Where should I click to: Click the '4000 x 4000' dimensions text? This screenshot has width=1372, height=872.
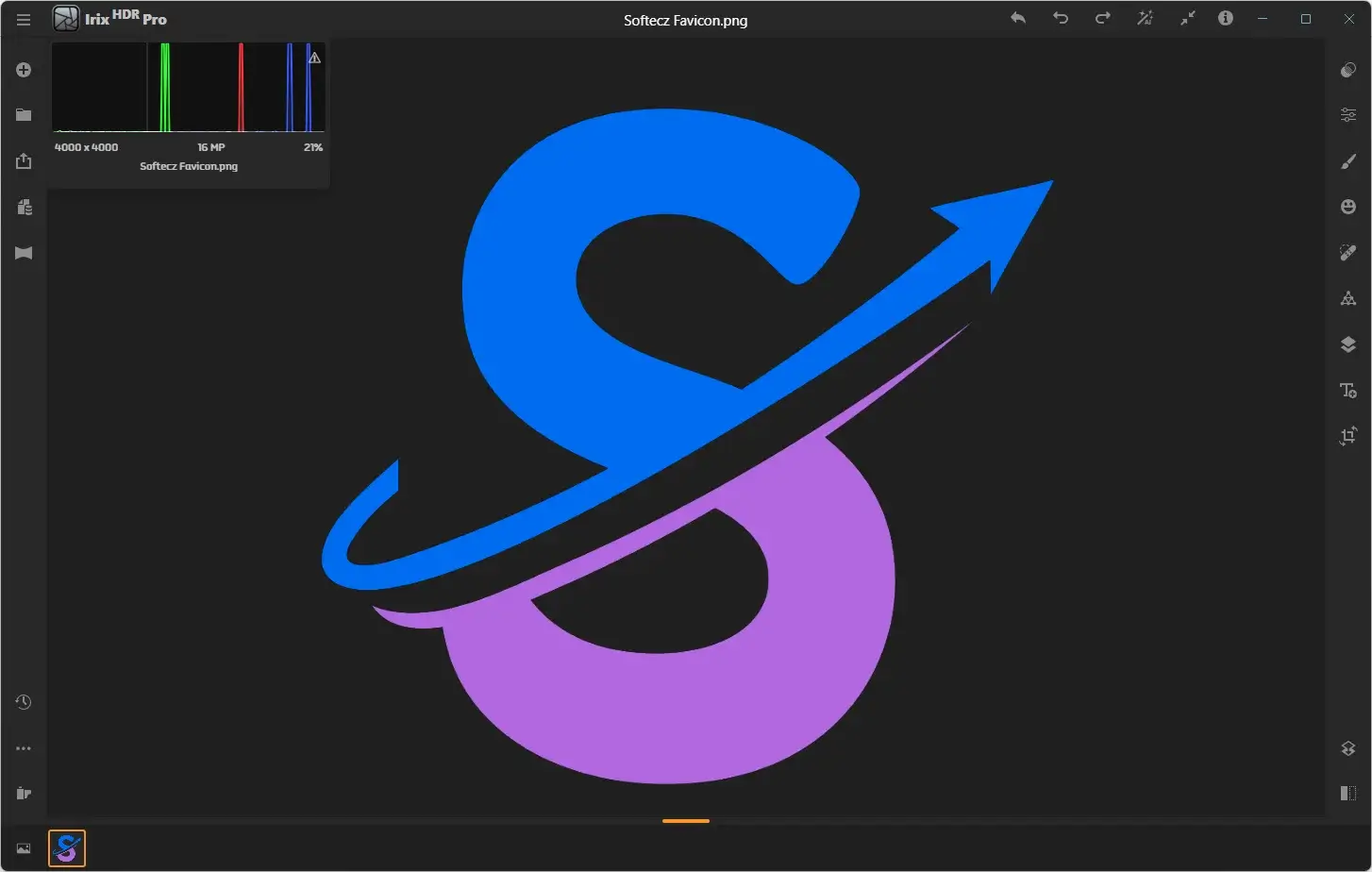(87, 147)
